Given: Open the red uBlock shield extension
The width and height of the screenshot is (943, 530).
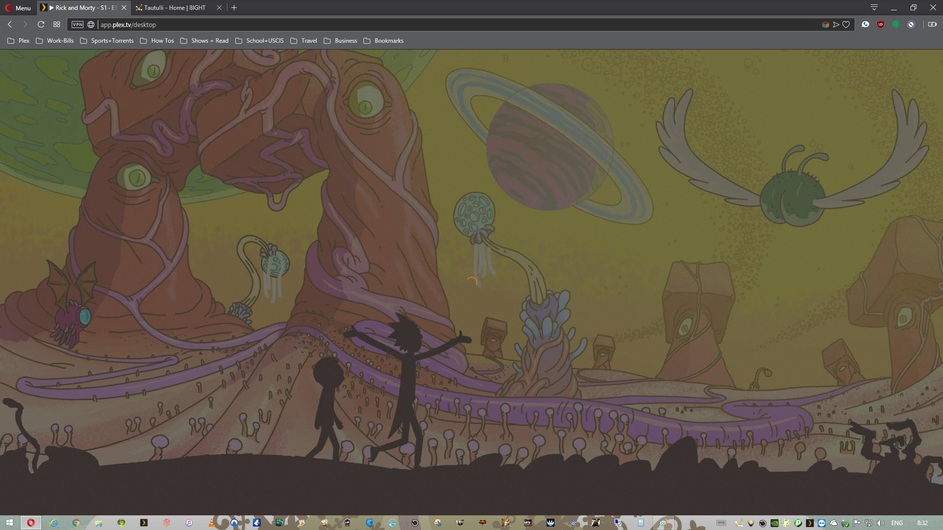Looking at the screenshot, I should [x=880, y=25].
